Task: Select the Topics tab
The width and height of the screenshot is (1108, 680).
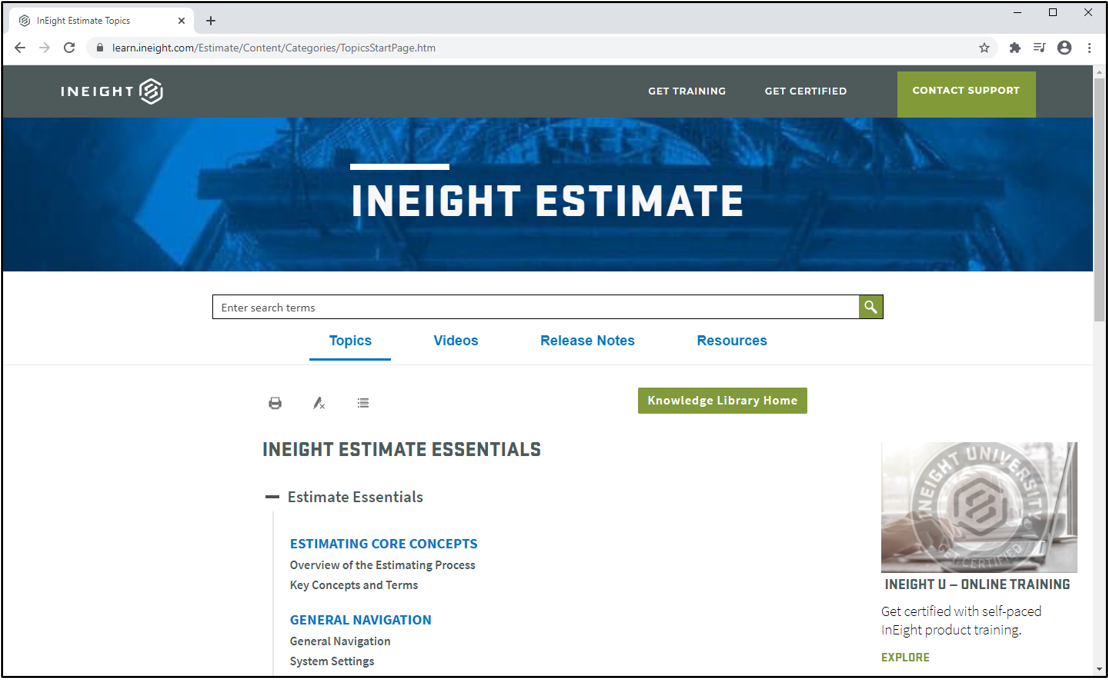Action: (350, 341)
